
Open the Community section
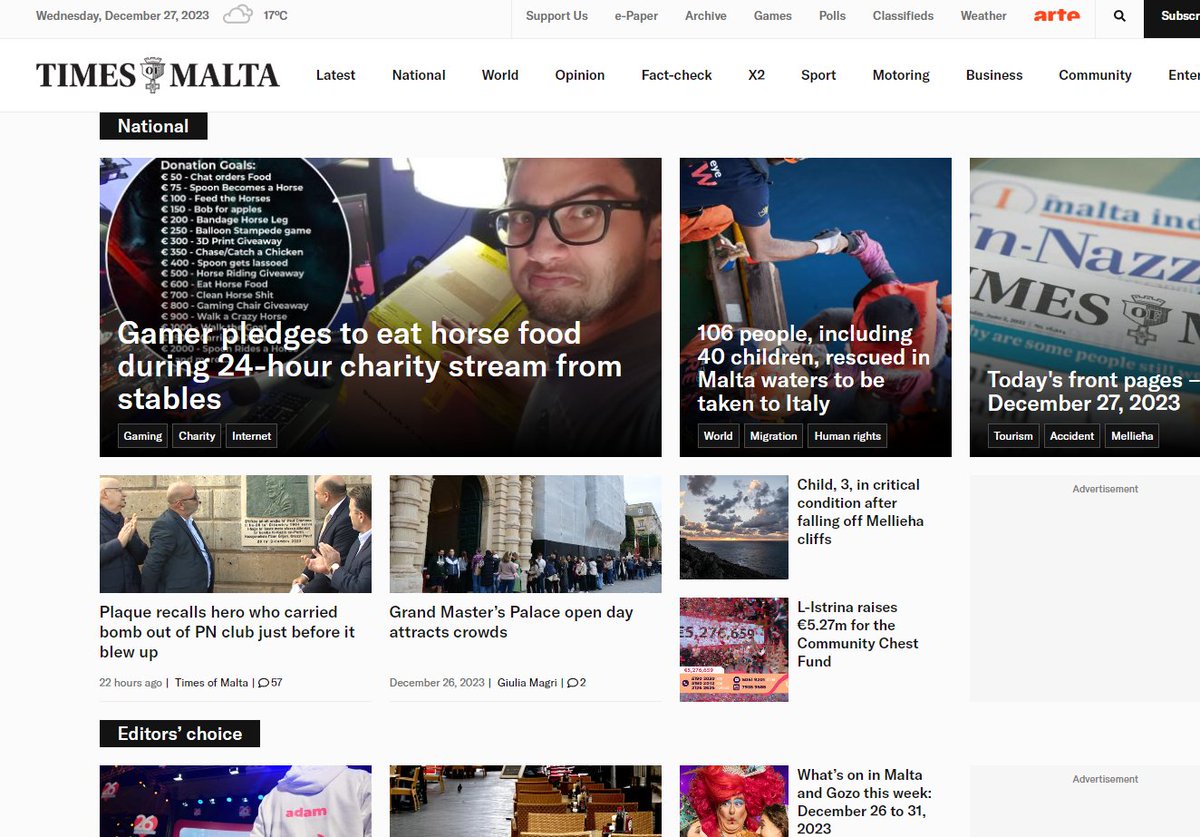point(1095,75)
